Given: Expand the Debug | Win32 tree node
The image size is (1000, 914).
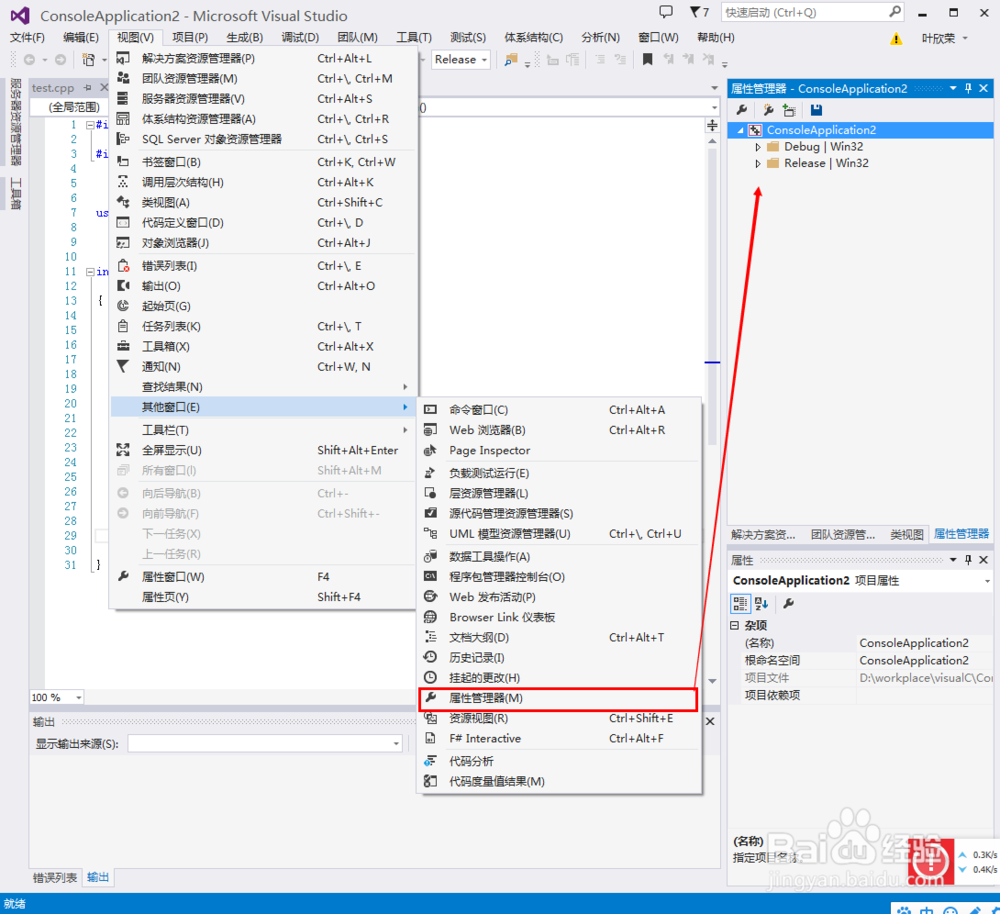Looking at the screenshot, I should [758, 147].
